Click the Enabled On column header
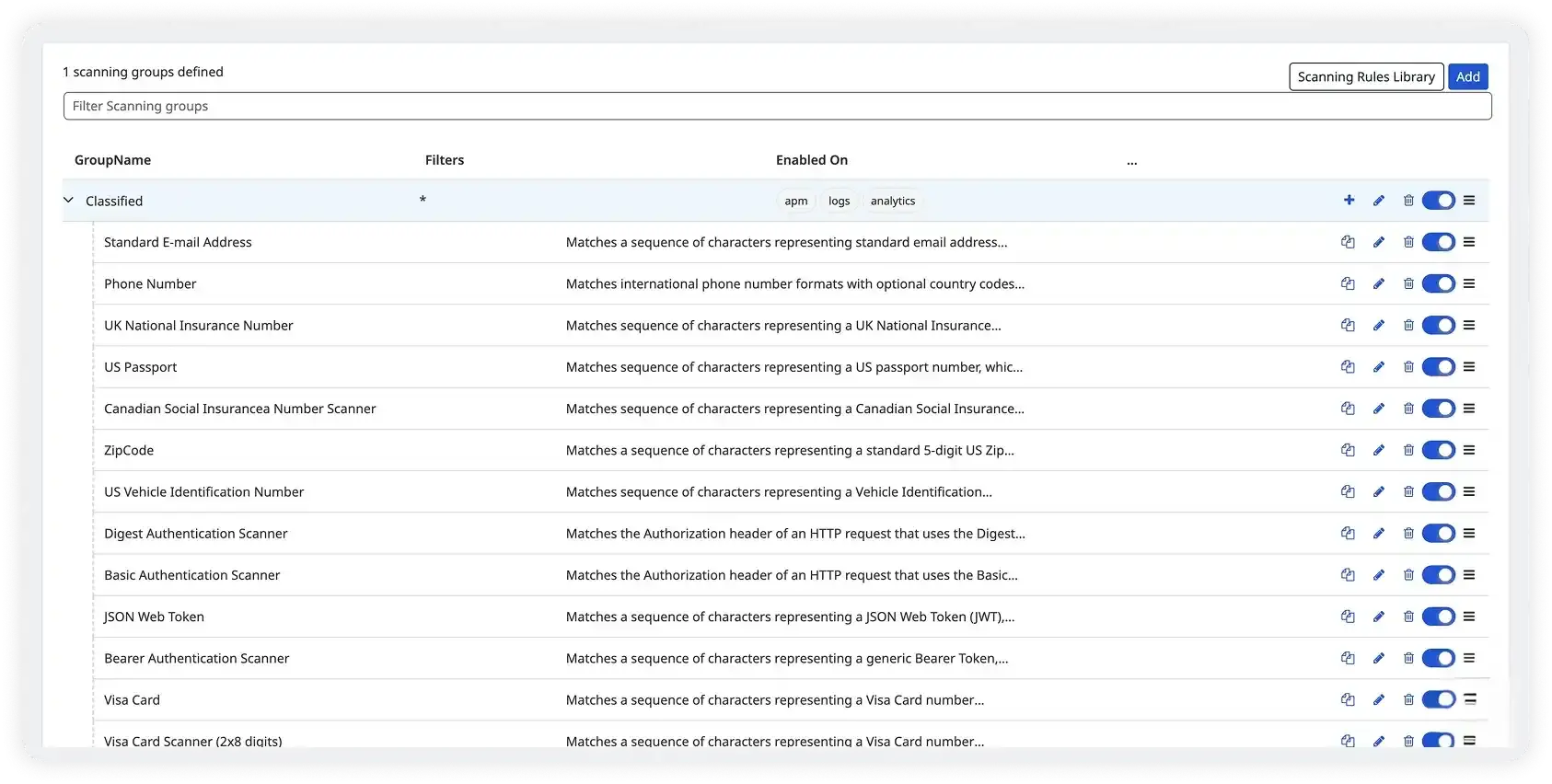1552x784 pixels. (811, 160)
